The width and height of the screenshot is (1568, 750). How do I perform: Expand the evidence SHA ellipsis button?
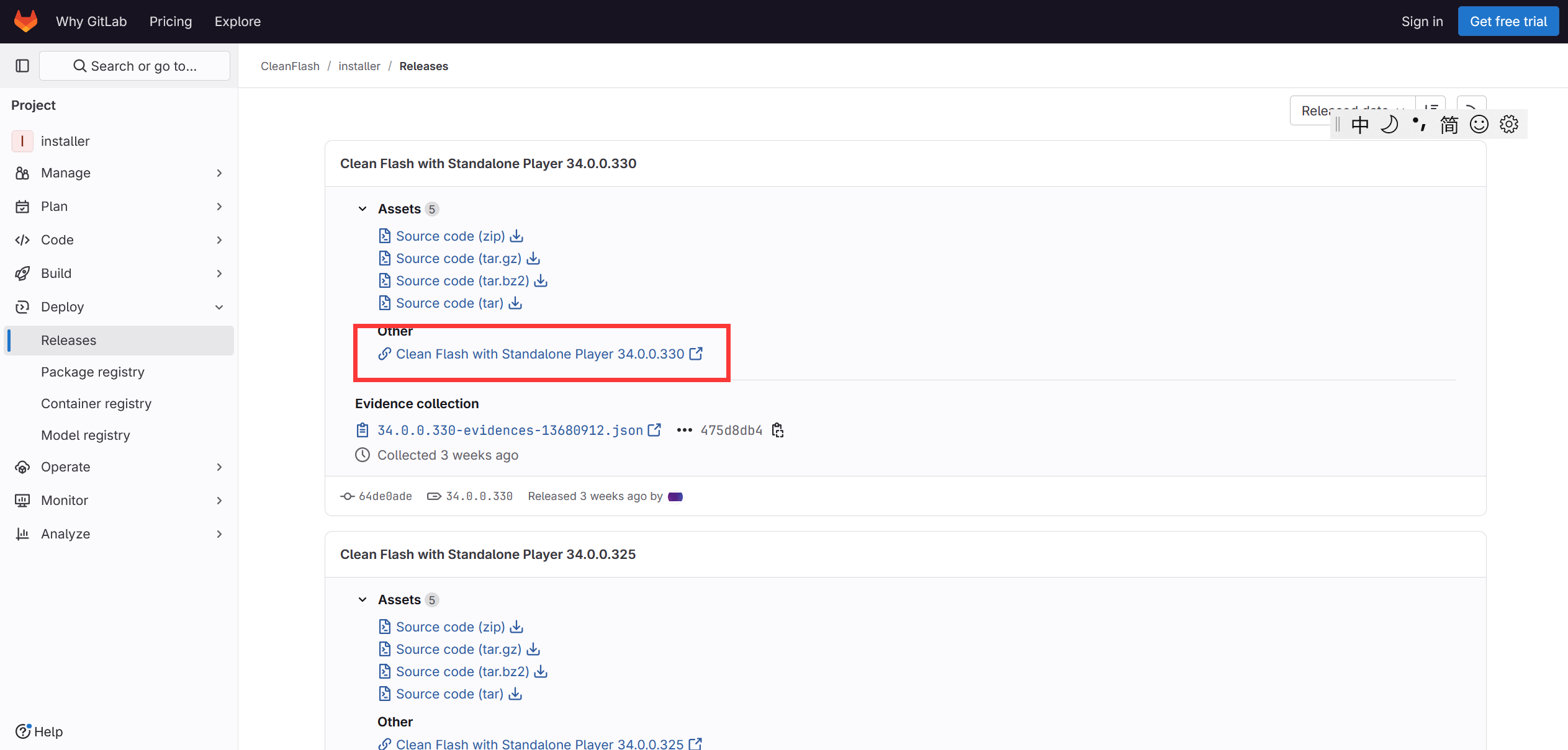(x=684, y=431)
